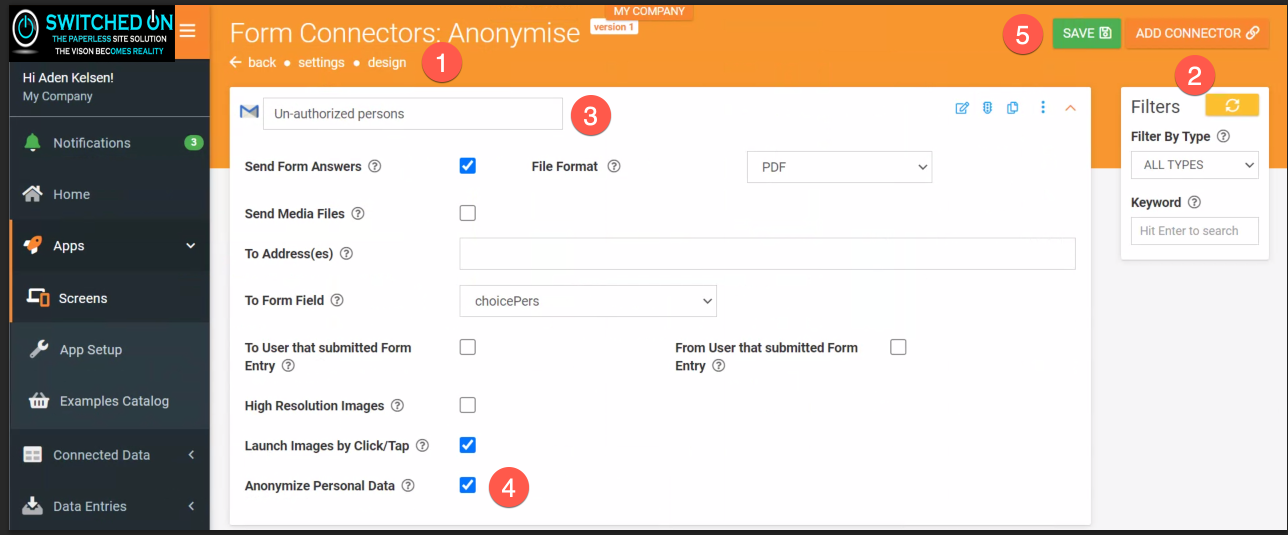
Task: Open help for Keyword filter
Action: coord(1194,202)
